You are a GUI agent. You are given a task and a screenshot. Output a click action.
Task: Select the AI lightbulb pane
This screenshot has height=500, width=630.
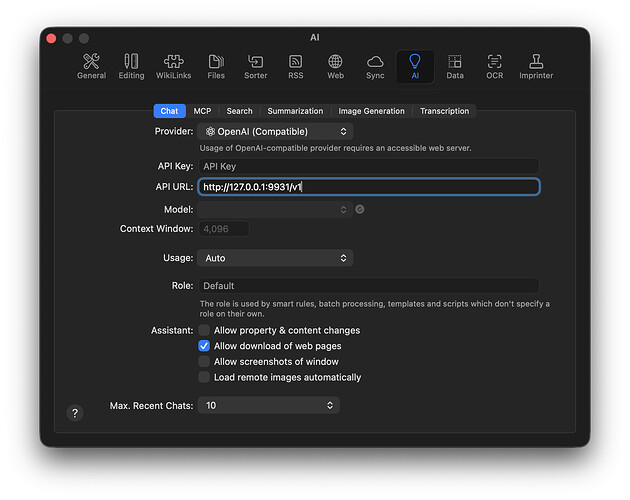[415, 67]
